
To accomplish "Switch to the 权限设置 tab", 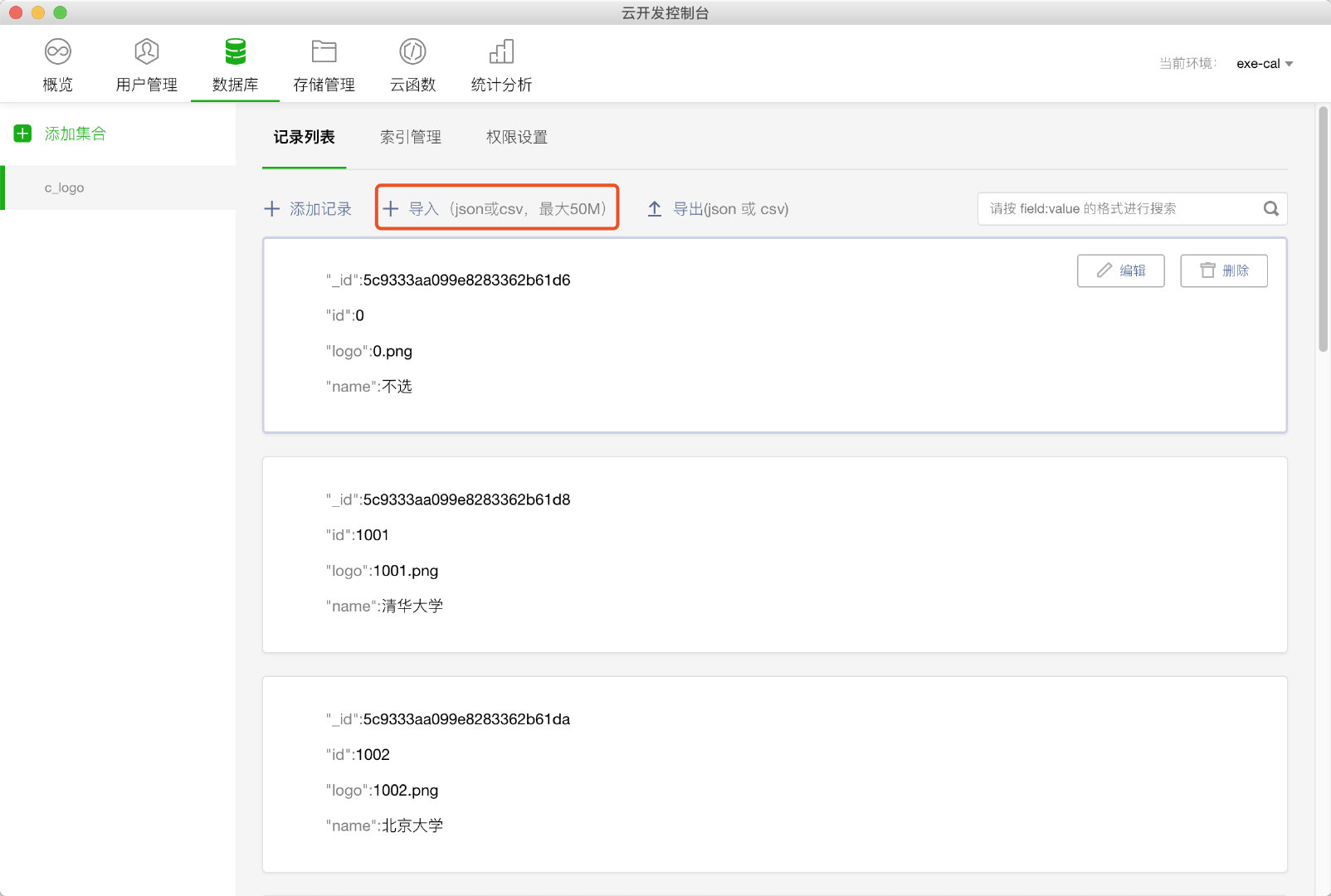I will [517, 137].
